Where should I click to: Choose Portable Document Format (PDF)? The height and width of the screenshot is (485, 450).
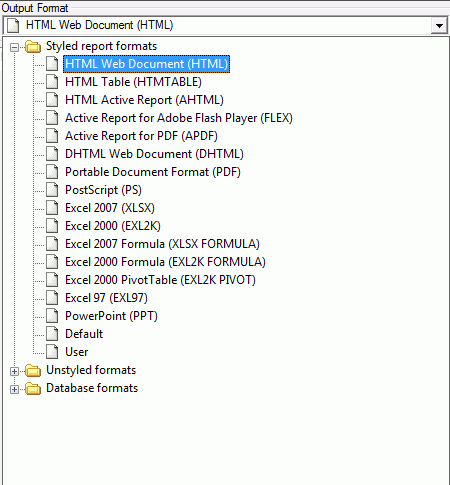tap(153, 172)
